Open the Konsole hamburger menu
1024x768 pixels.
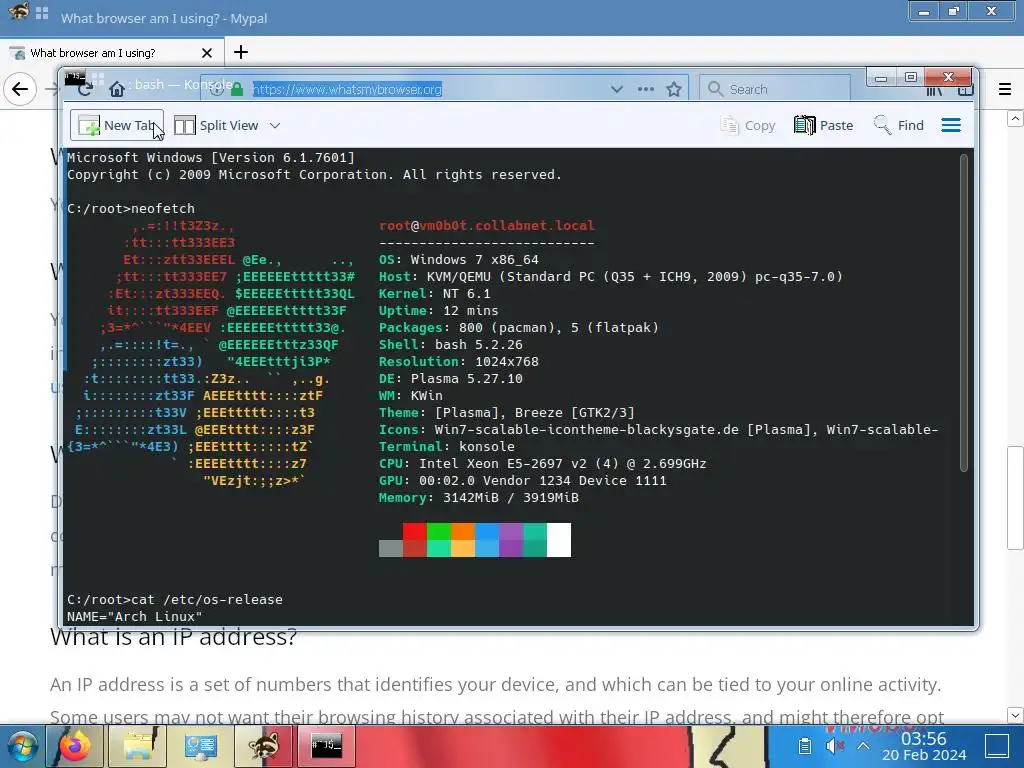point(951,125)
